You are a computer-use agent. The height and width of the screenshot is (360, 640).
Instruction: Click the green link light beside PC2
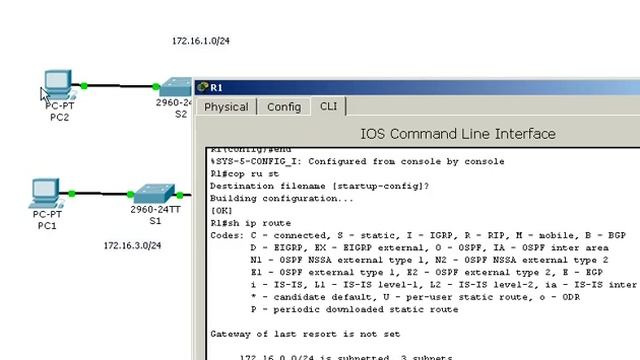coord(84,86)
